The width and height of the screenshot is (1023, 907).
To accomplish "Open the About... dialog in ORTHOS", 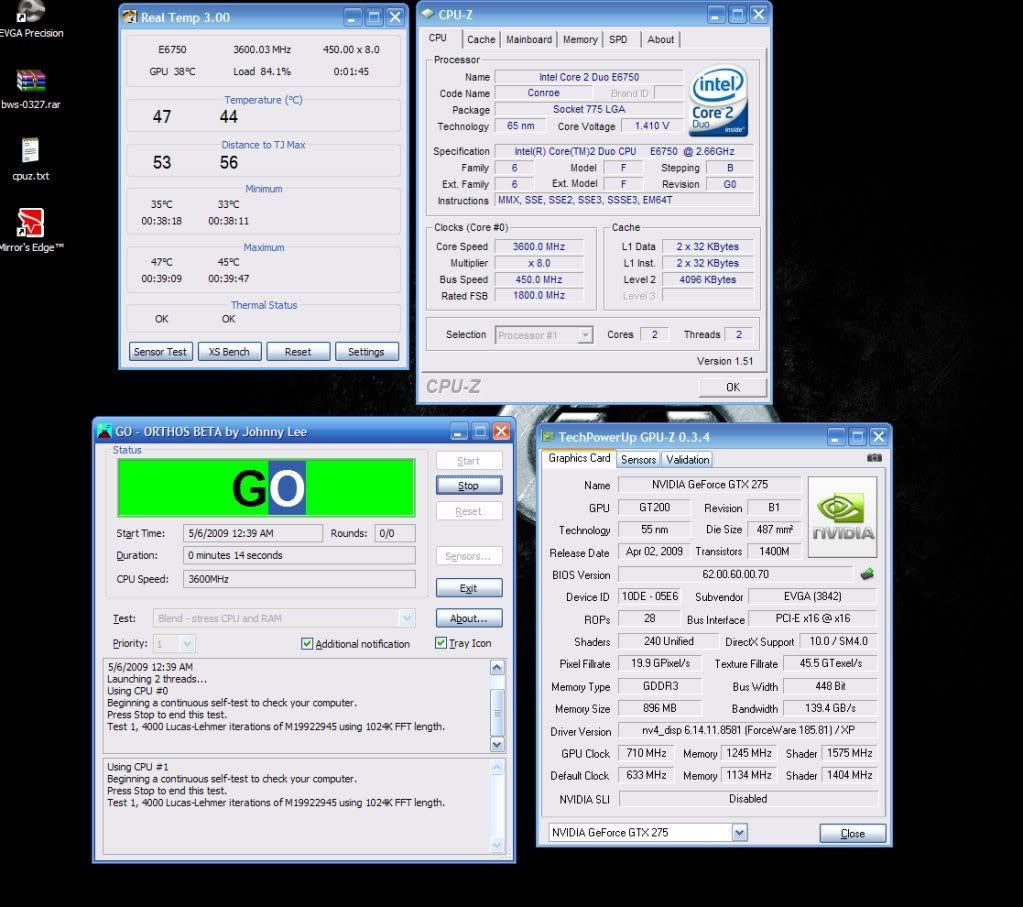I will click(x=468, y=618).
